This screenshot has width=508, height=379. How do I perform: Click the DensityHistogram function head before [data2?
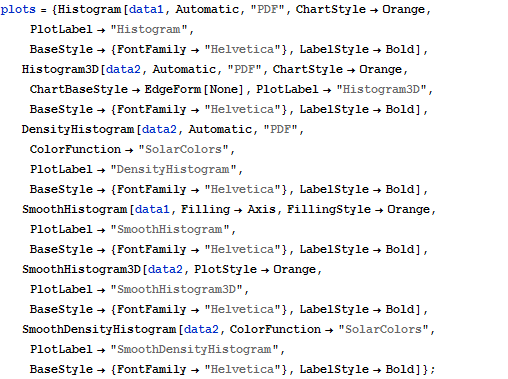pyautogui.click(x=78, y=129)
